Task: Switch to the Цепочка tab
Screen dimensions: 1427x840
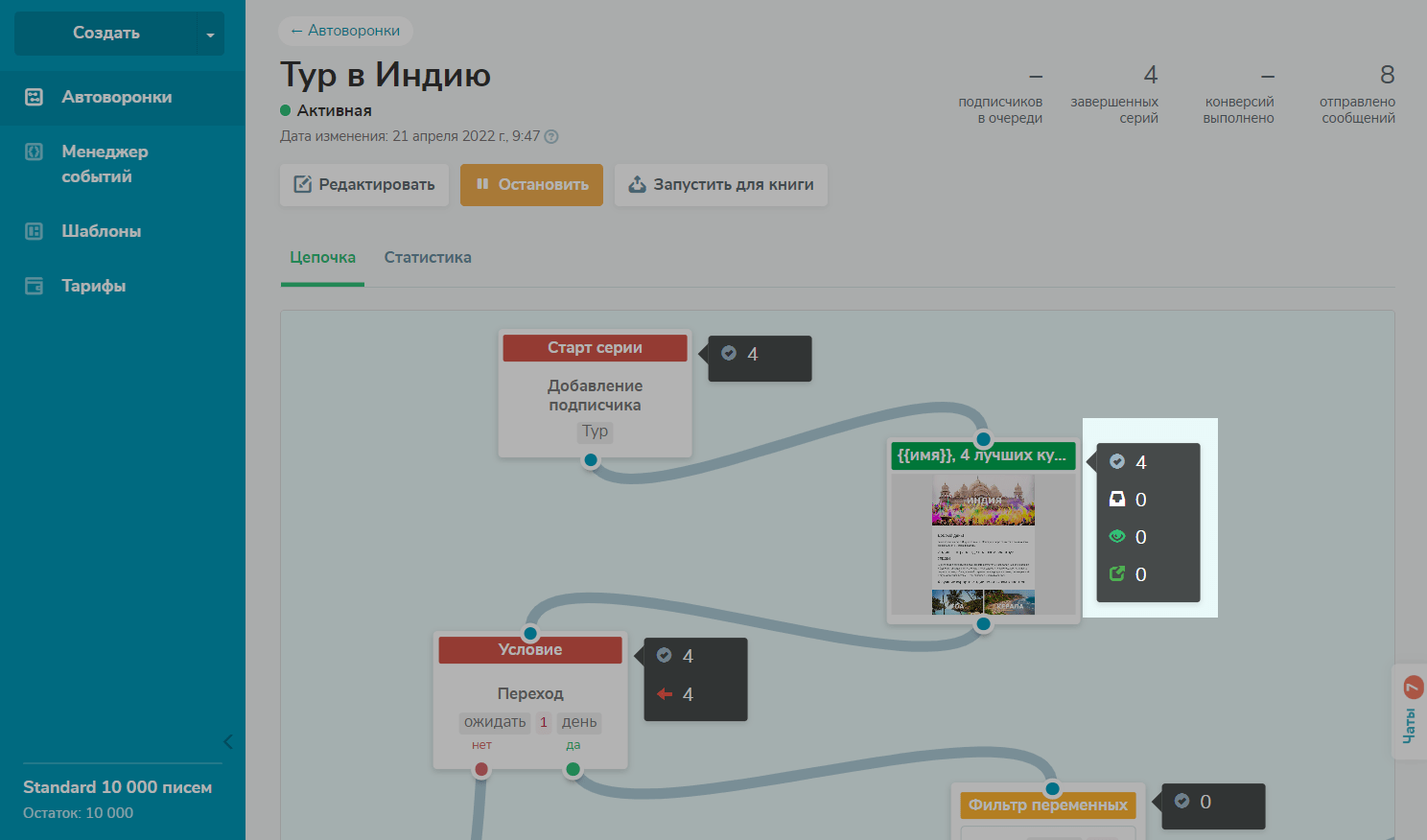Action: (x=322, y=257)
